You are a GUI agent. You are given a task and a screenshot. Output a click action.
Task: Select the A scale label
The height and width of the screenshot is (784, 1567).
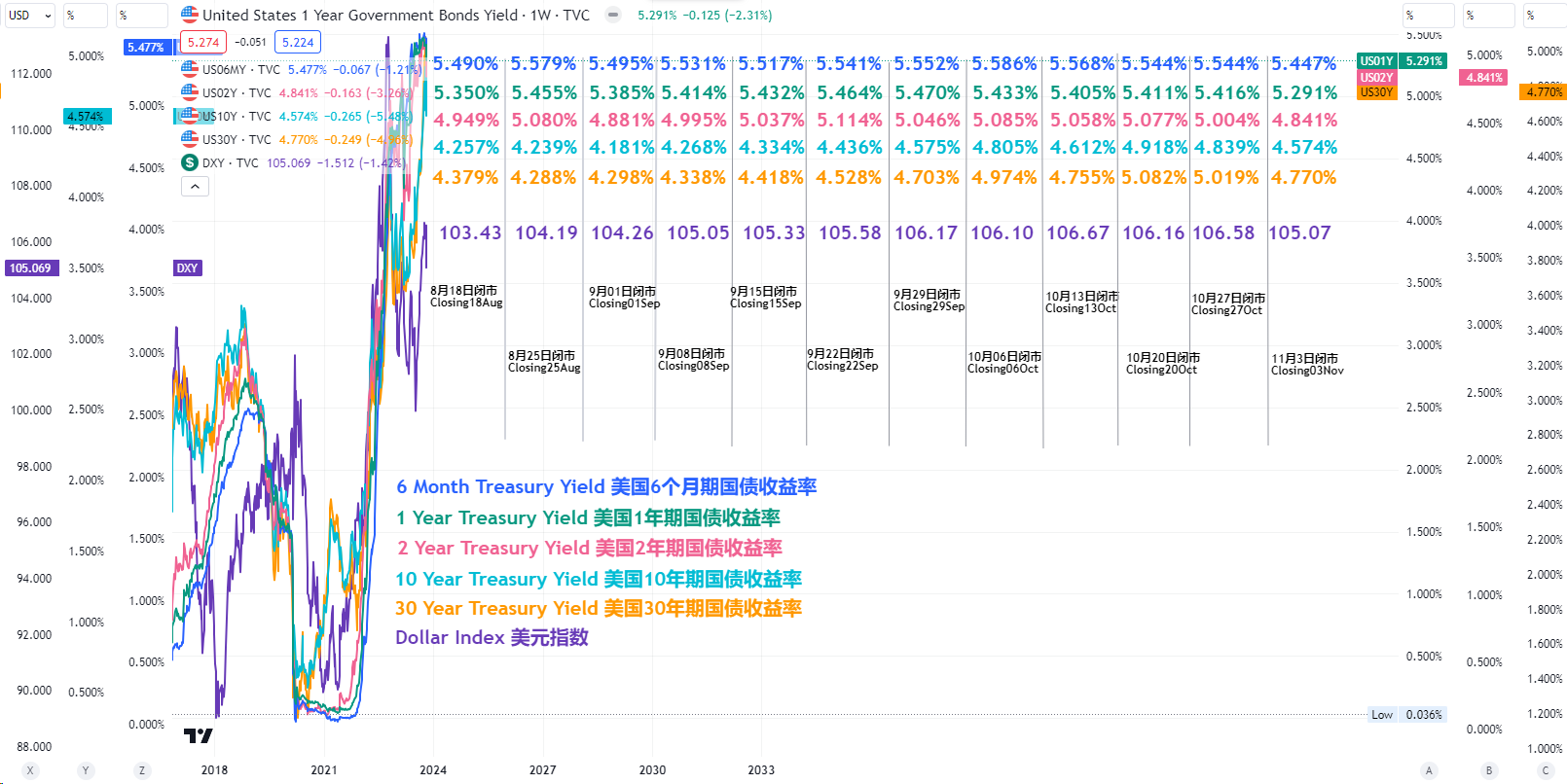(1429, 770)
